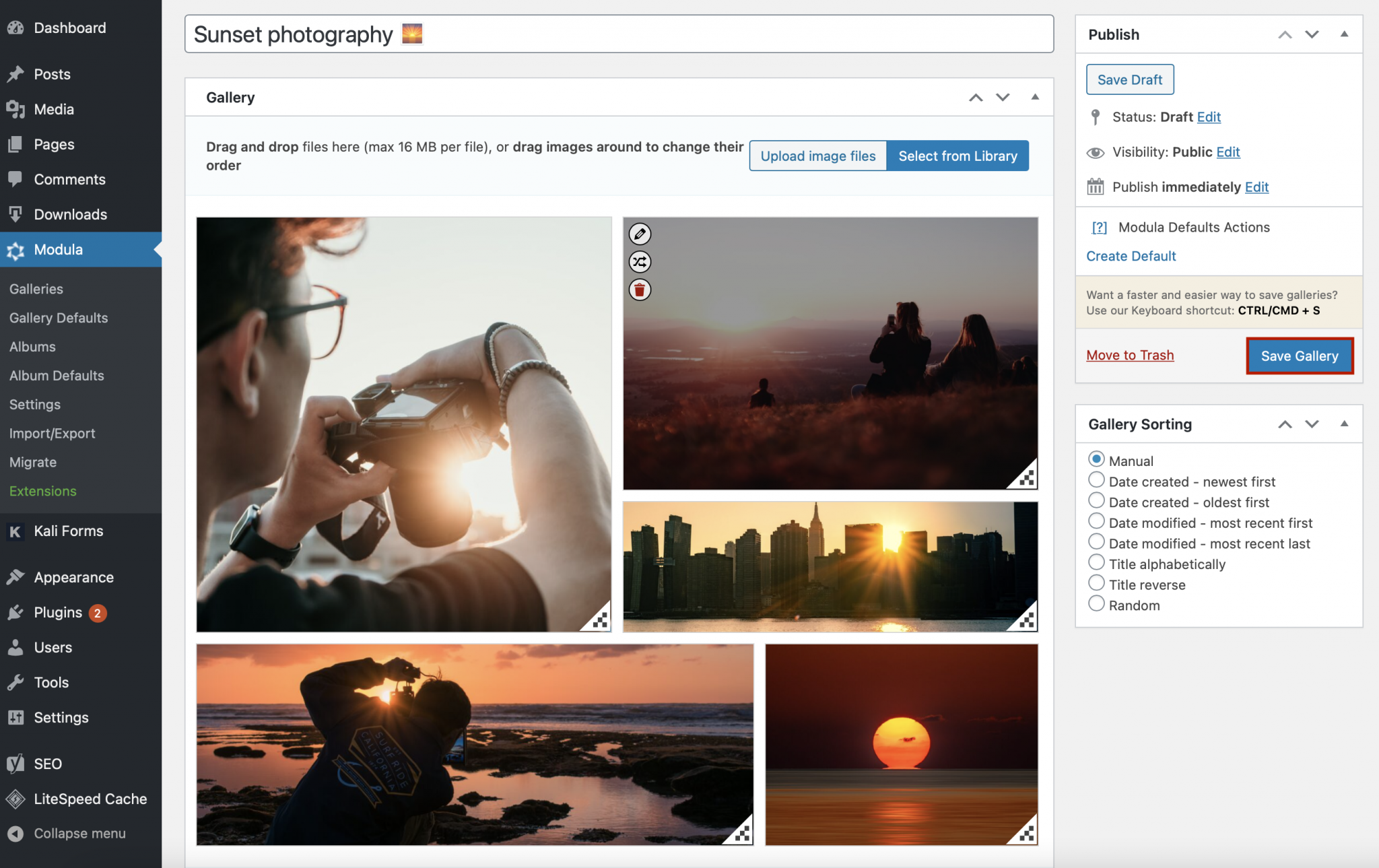Open LiteSpeed Cache from the sidebar

click(90, 799)
